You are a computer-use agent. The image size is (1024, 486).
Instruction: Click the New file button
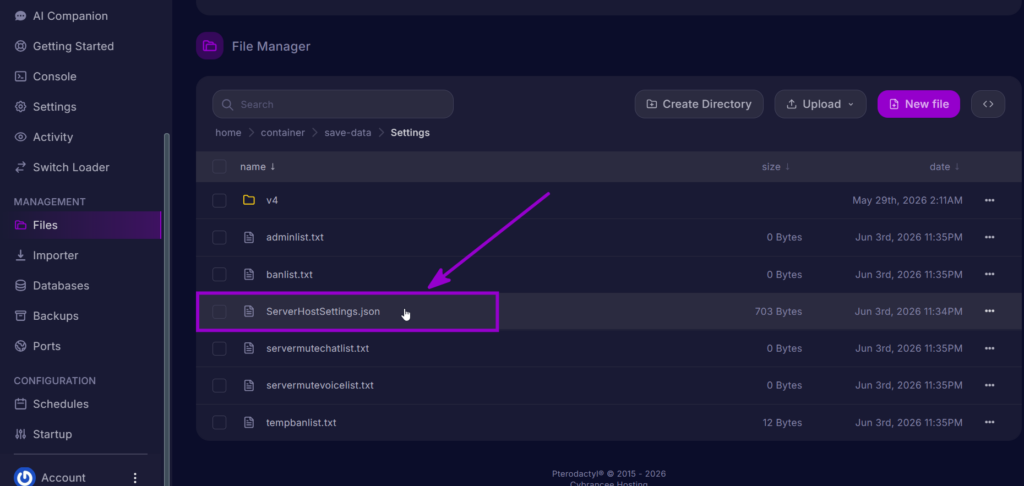click(919, 105)
